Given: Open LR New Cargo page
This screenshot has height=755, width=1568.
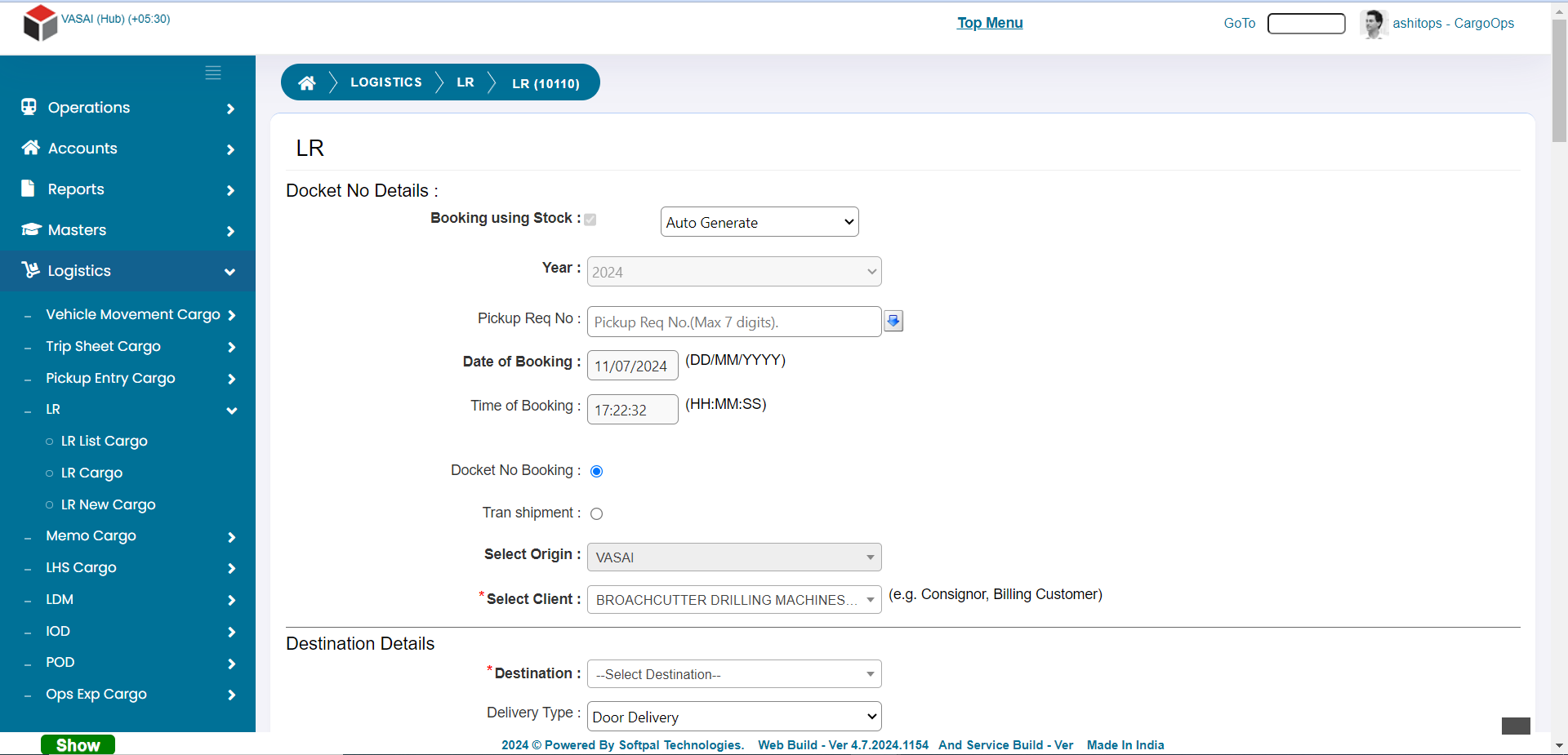Looking at the screenshot, I should [x=108, y=504].
